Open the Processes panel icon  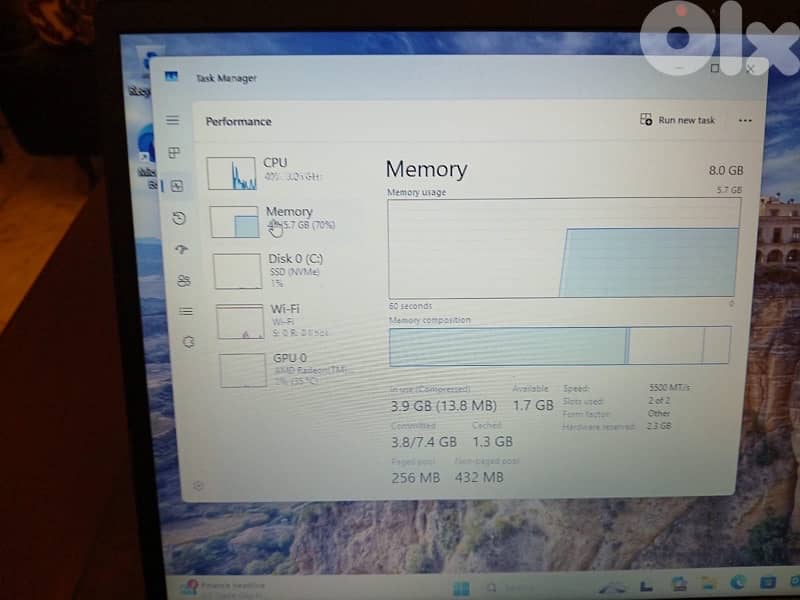(x=176, y=153)
